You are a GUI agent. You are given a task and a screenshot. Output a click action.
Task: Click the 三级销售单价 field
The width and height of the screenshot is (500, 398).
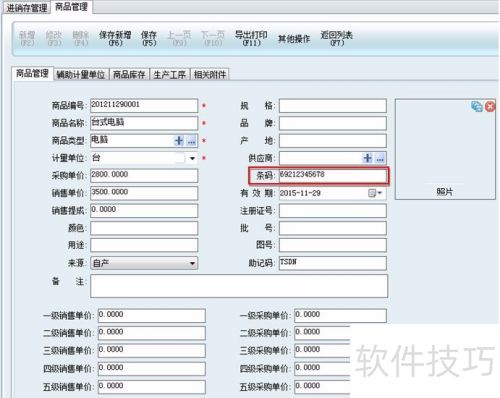(x=152, y=351)
